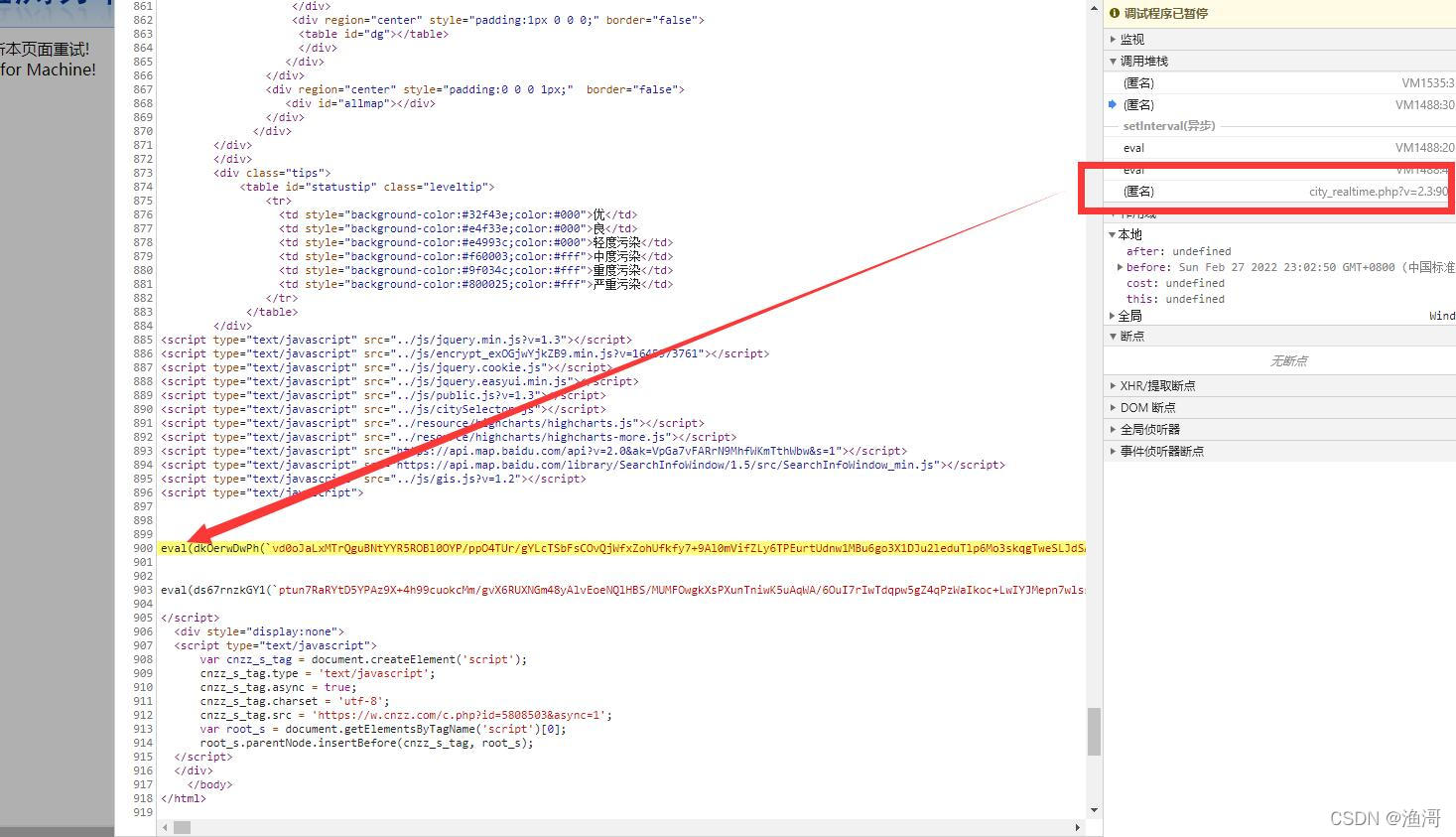
Task: Open the VM1488:20 source location link
Action: (1424, 148)
